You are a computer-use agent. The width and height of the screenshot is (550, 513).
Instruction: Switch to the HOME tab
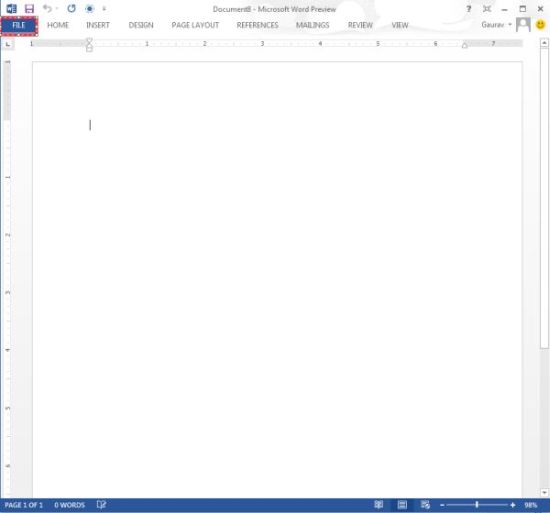tap(58, 25)
